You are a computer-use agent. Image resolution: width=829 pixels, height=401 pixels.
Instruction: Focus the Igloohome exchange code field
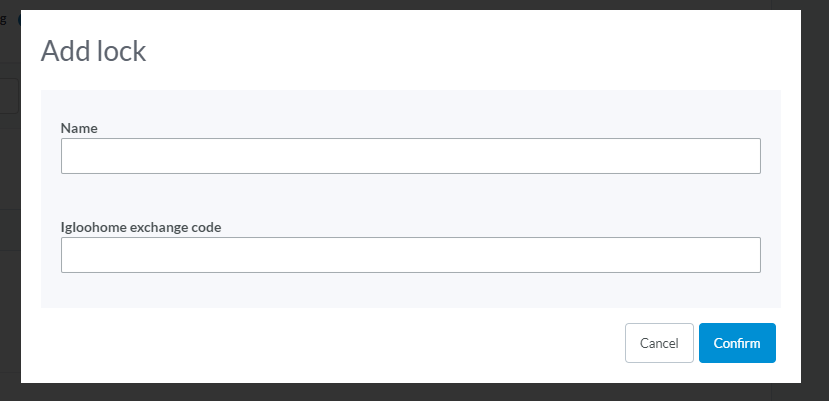(x=411, y=255)
